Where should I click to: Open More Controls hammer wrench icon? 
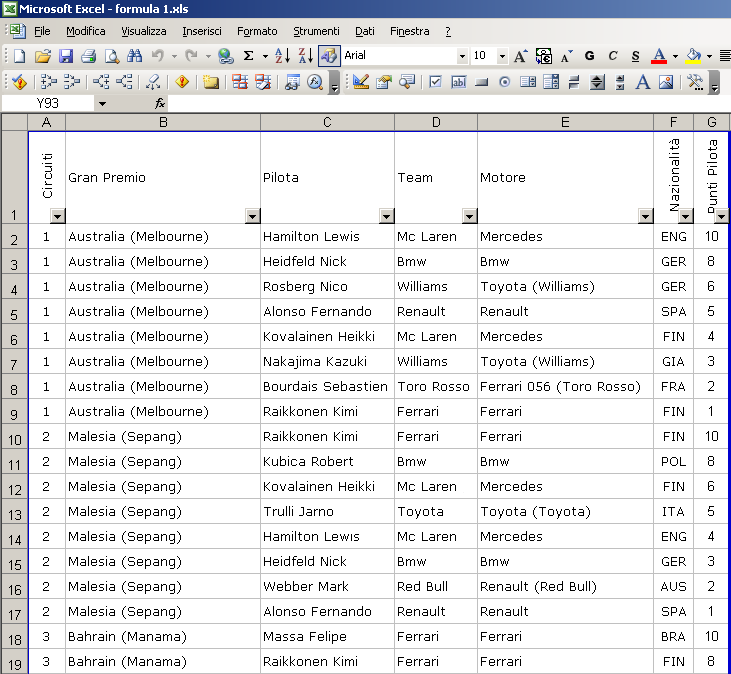[x=695, y=83]
